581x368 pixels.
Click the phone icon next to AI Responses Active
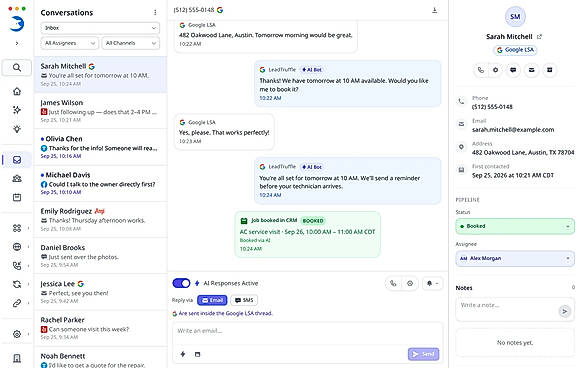coord(393,284)
